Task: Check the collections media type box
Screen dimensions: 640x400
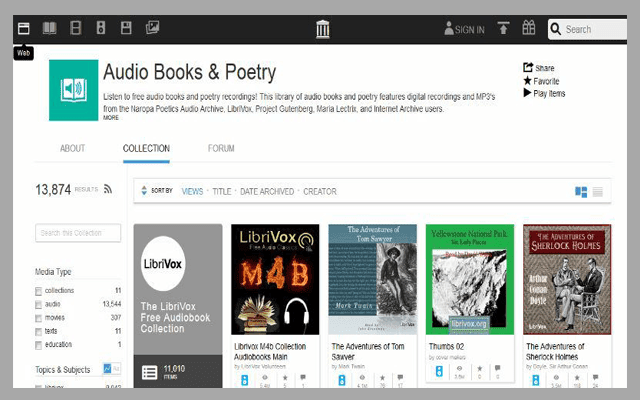Action: pyautogui.click(x=38, y=291)
